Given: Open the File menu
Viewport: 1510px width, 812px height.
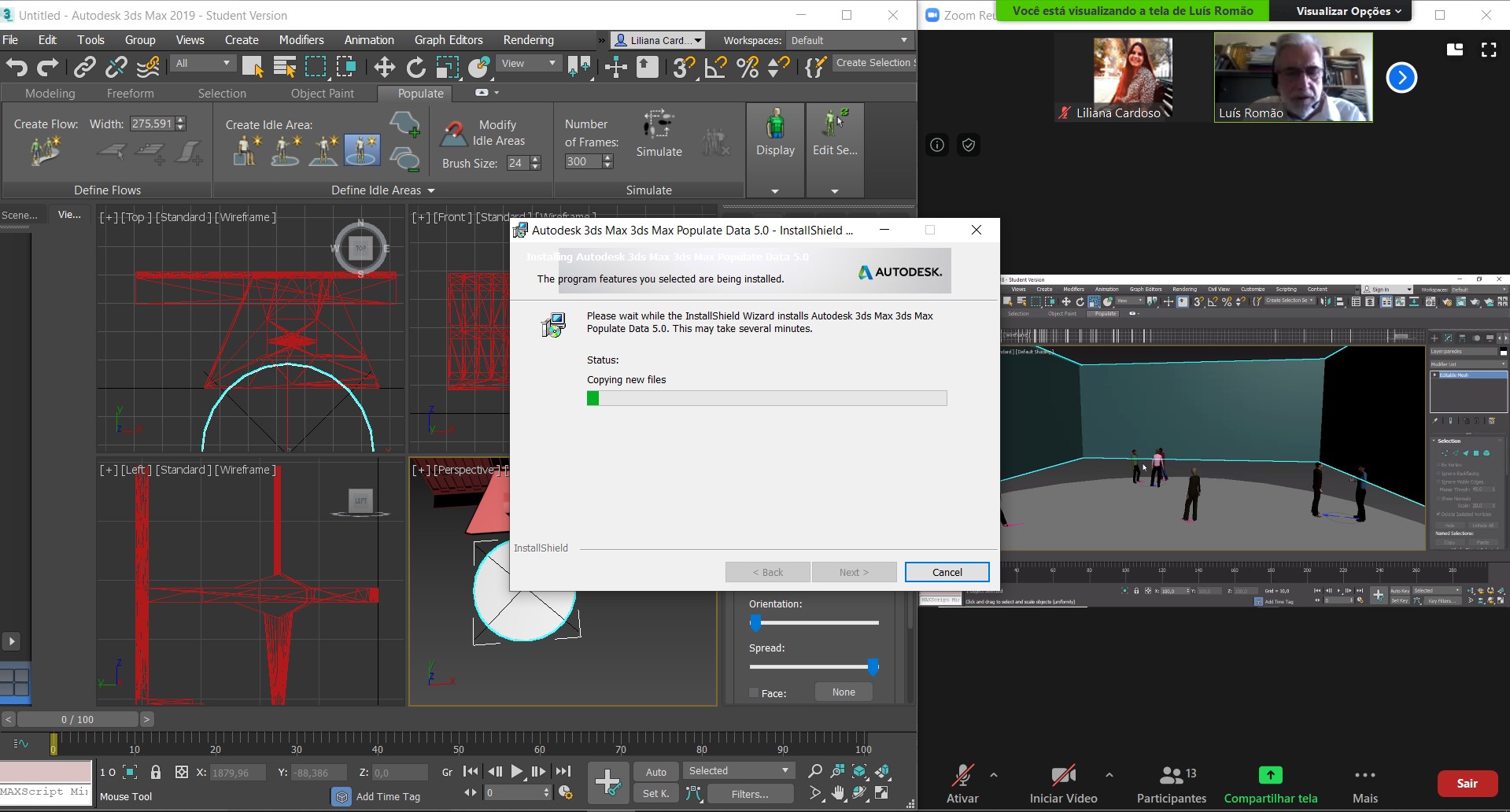Looking at the screenshot, I should point(10,40).
